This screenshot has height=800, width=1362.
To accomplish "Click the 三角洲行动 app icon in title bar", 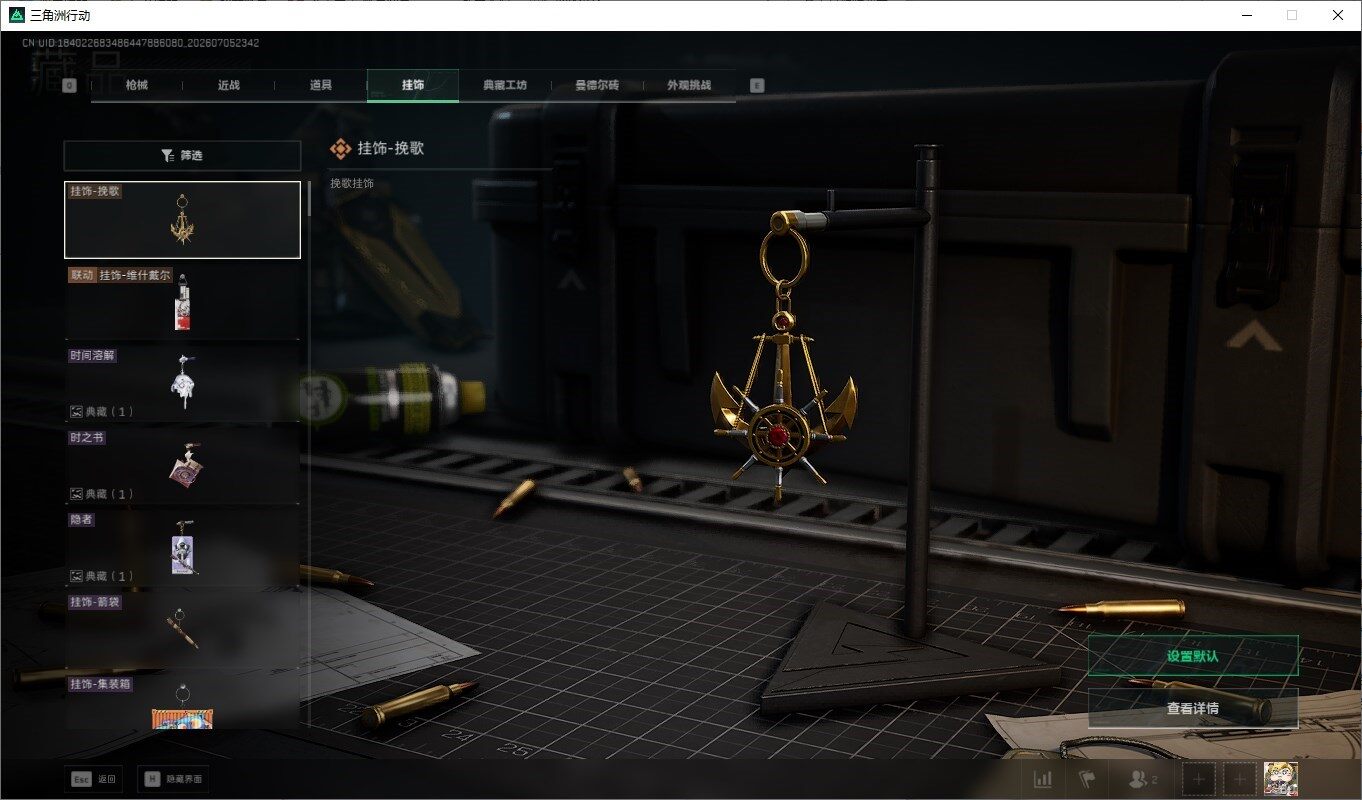I will click(x=16, y=15).
